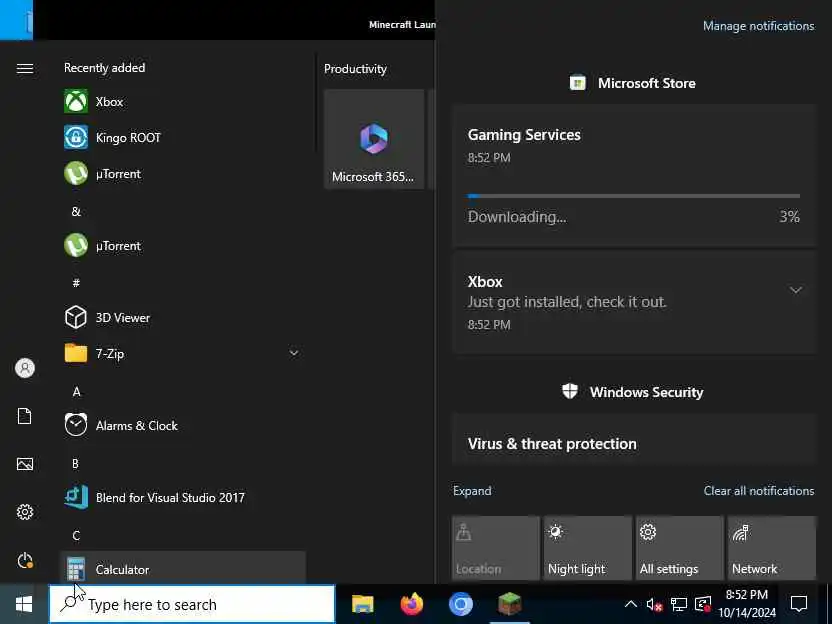Jump to the C letter section
Viewport: 832px width, 624px height.
(76, 535)
